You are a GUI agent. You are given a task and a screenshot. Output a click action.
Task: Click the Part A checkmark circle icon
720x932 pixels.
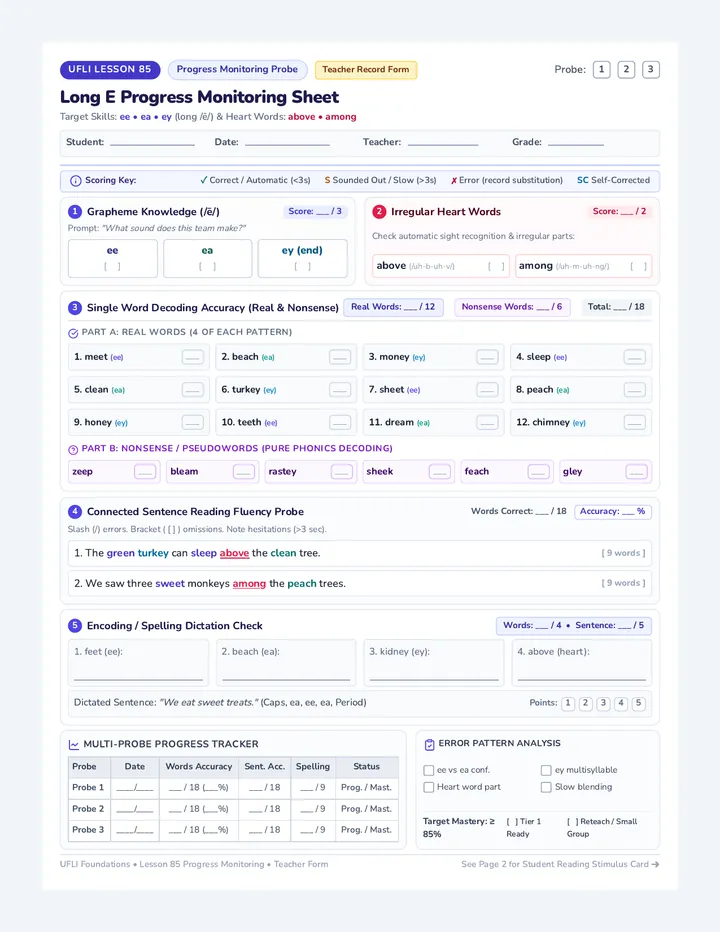tap(73, 333)
